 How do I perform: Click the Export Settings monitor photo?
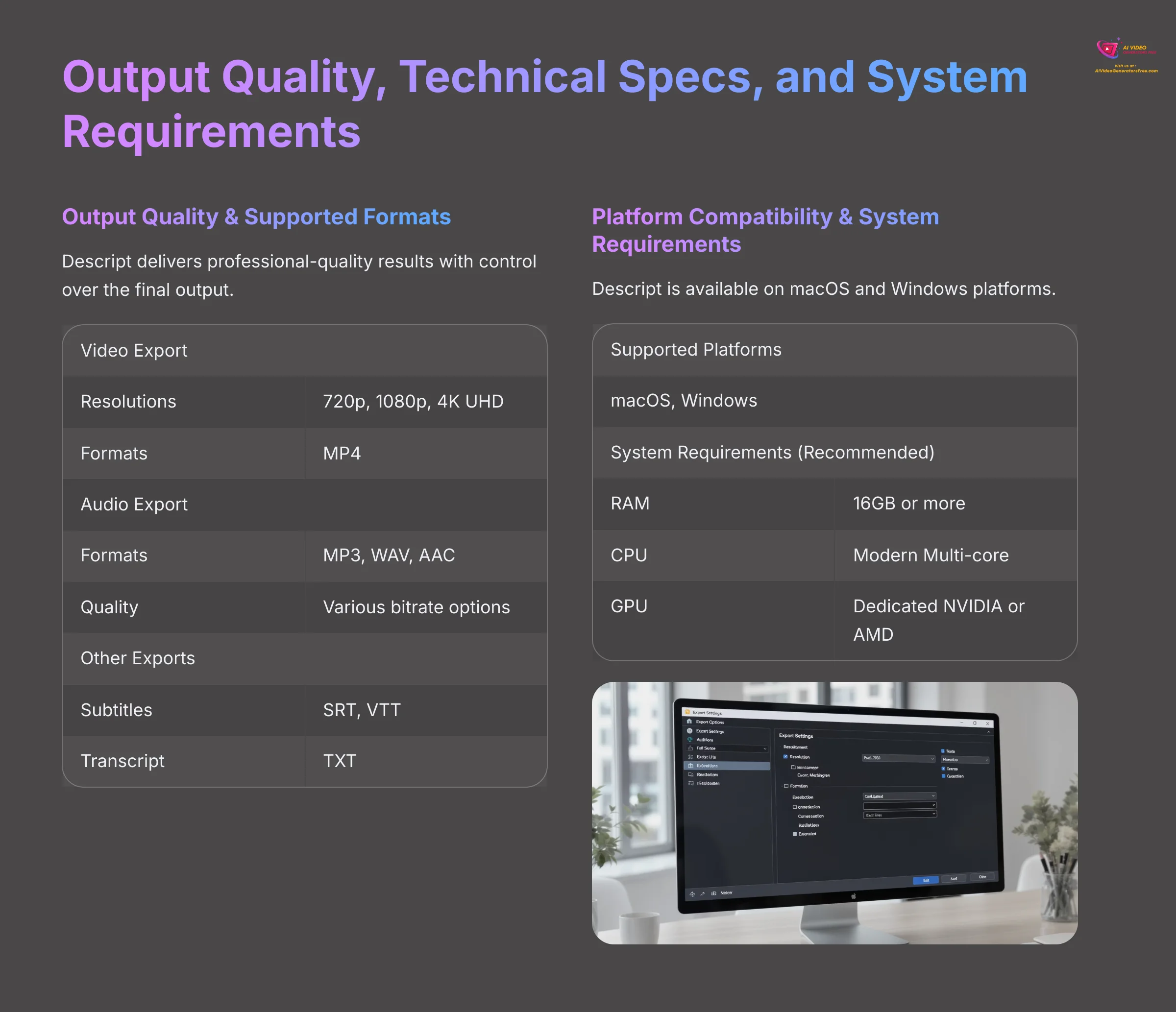point(834,813)
